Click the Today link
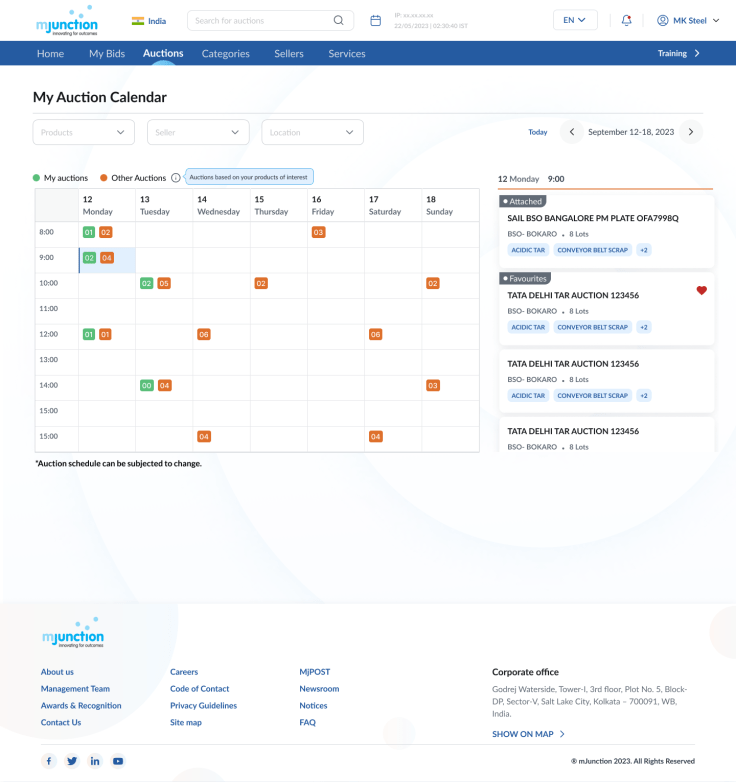 pyautogui.click(x=537, y=132)
